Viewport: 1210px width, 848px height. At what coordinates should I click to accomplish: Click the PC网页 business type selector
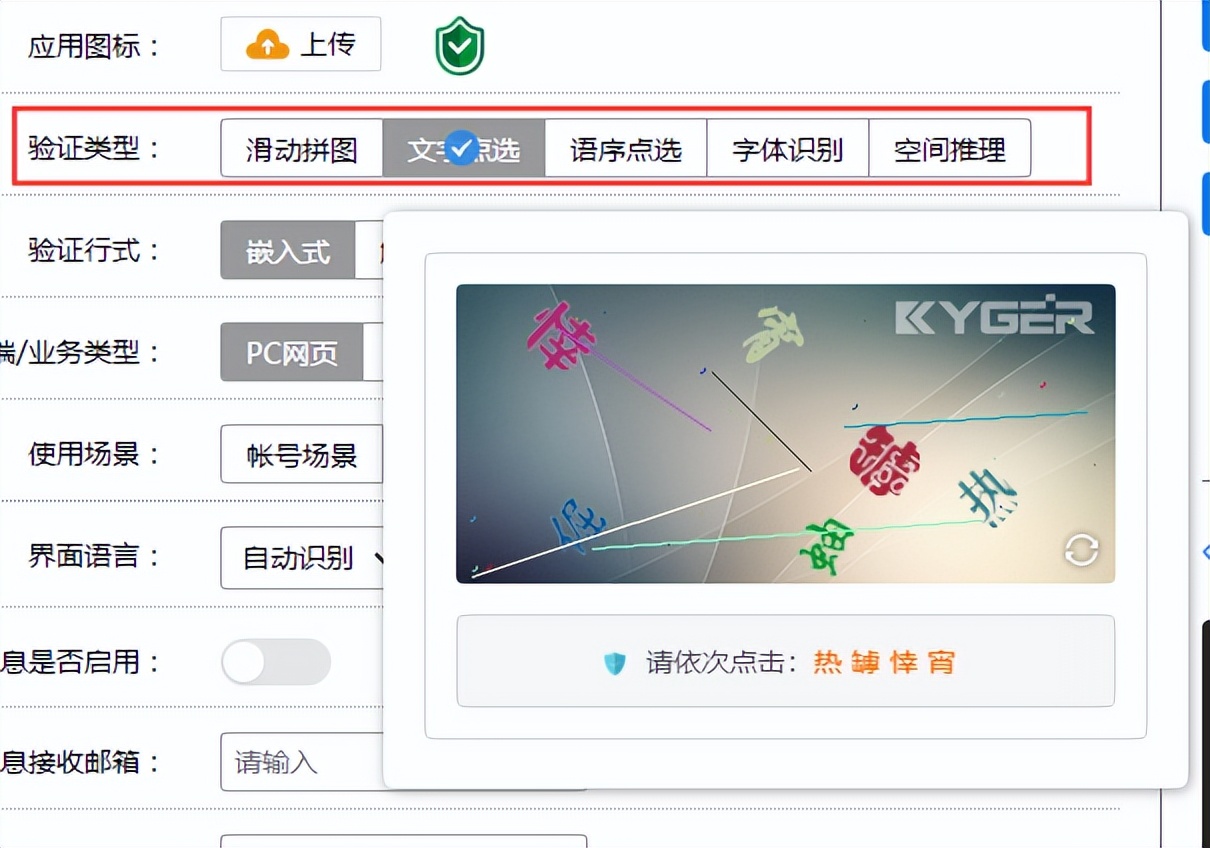coord(290,352)
